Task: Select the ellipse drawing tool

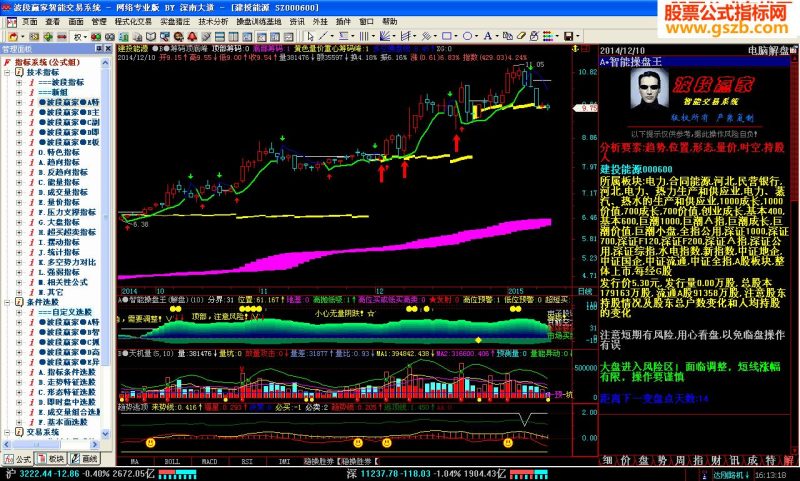Action: coord(467,36)
